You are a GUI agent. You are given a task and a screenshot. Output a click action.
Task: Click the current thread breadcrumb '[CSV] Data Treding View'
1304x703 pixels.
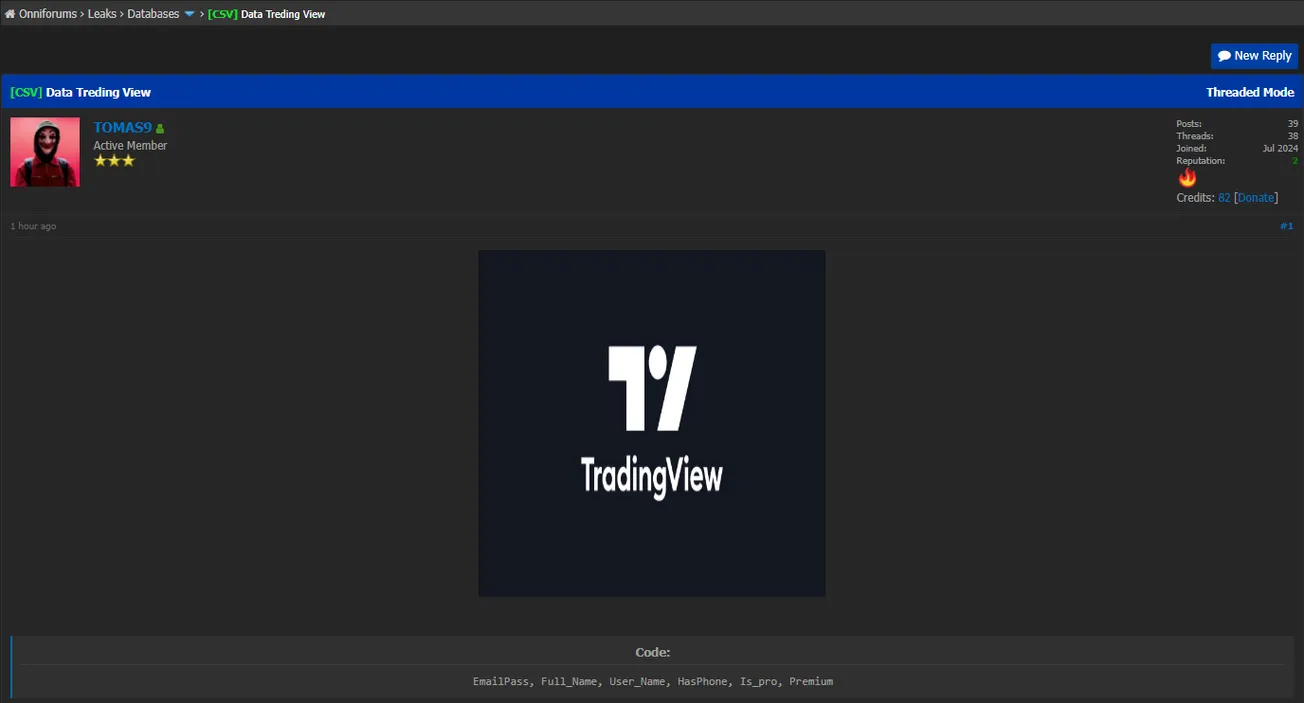[266, 14]
